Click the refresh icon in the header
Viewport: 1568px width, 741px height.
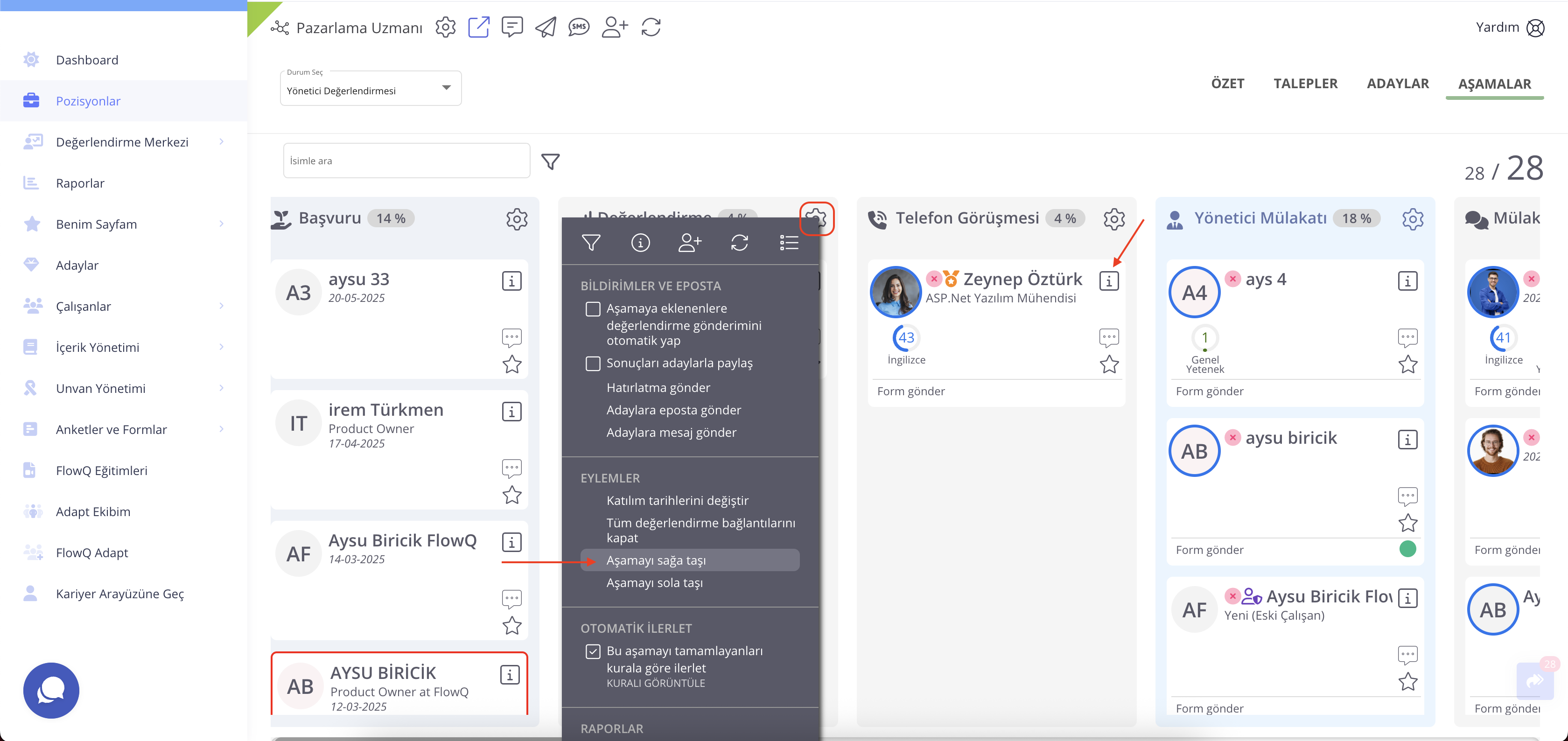651,28
